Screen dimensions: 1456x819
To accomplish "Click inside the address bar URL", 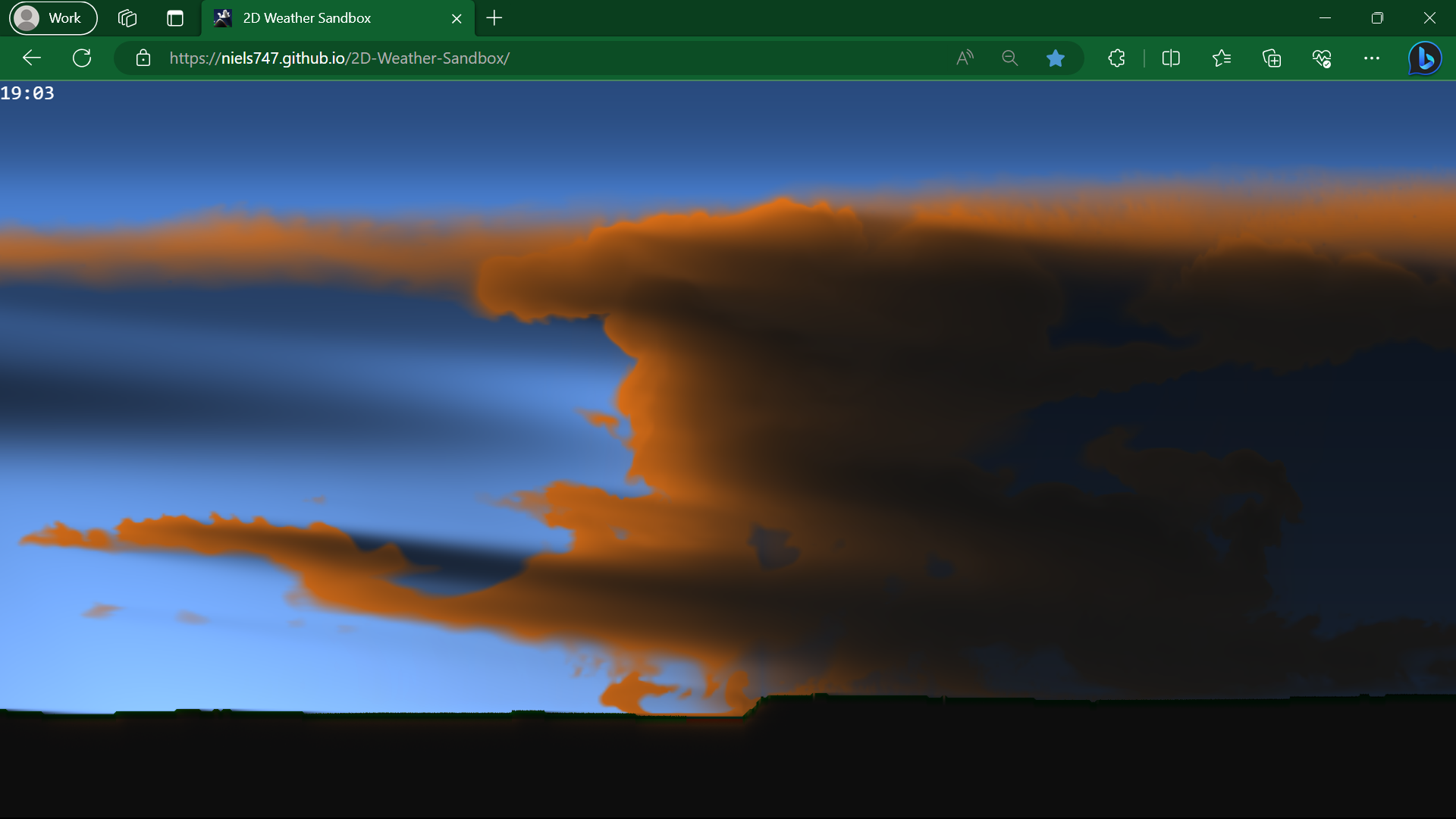I will [340, 58].
